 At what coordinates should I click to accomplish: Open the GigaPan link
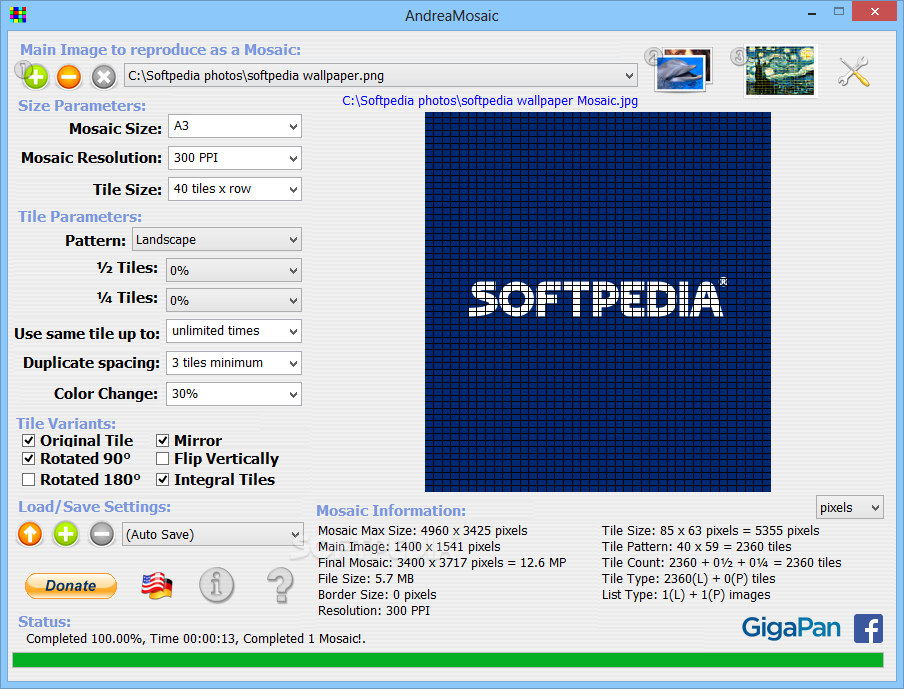pos(791,628)
